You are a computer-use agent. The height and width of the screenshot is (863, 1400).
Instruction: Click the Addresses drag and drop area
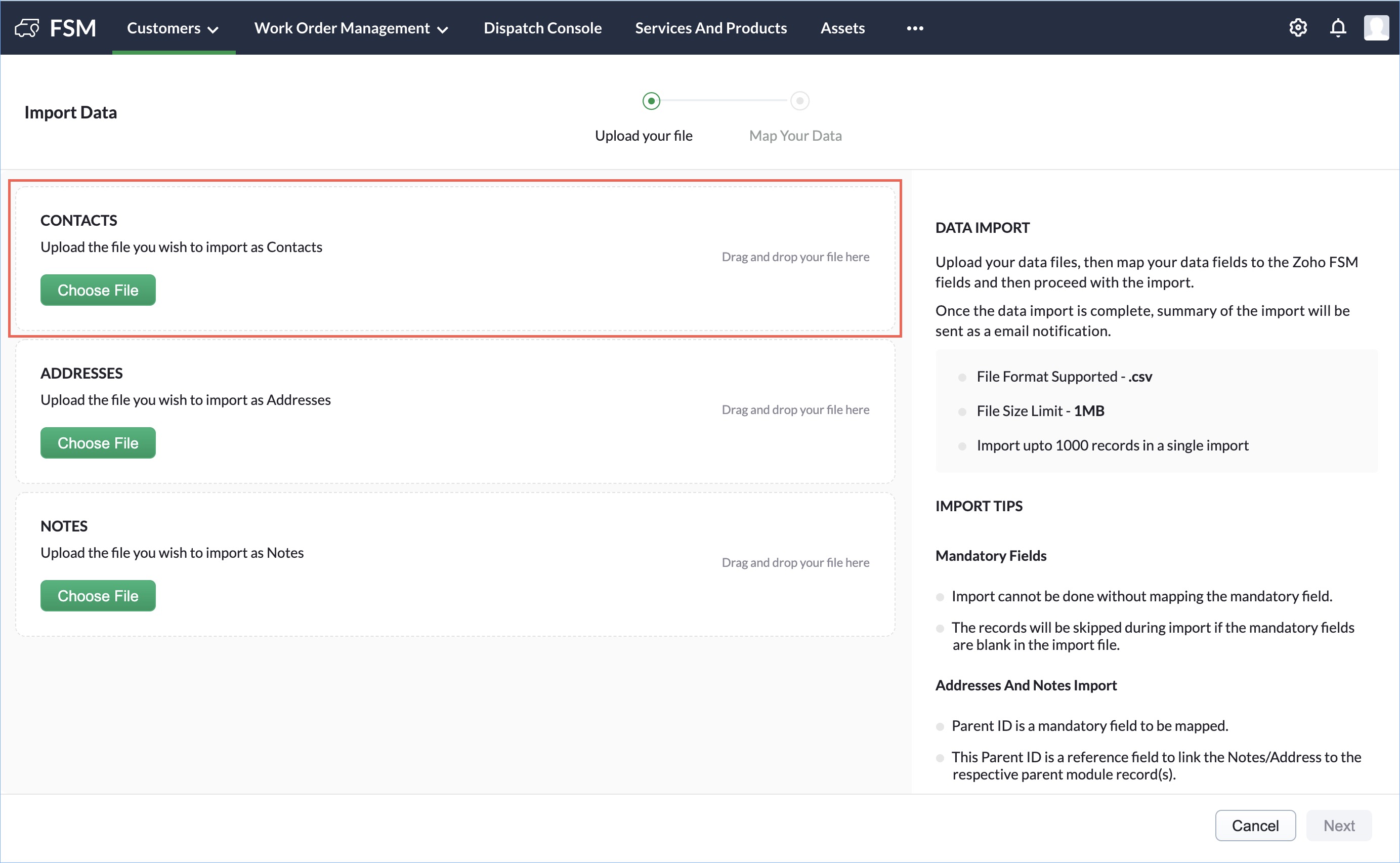(795, 410)
